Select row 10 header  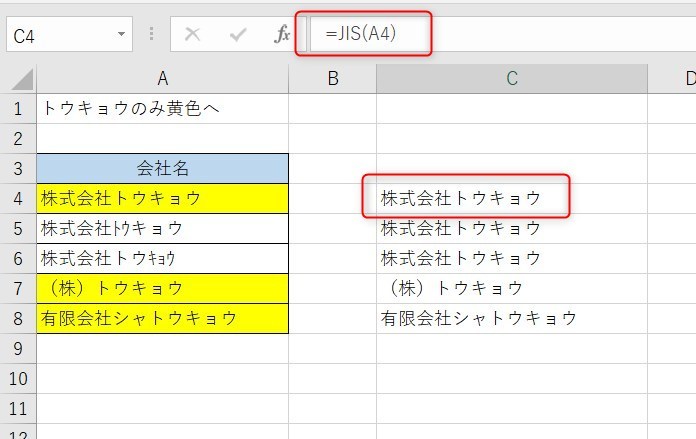point(18,379)
